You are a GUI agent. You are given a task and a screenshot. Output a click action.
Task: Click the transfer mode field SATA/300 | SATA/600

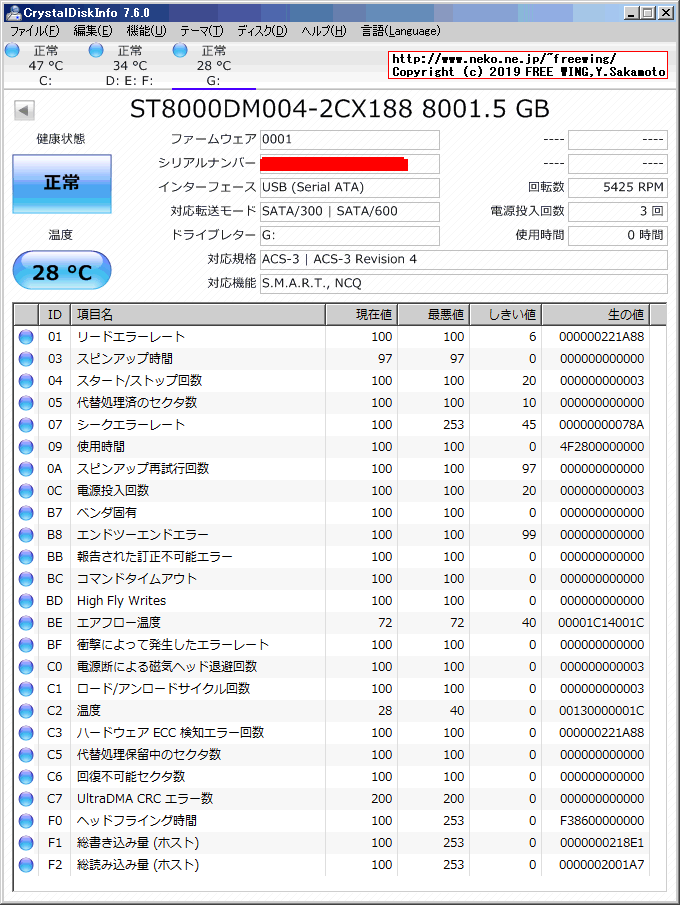coord(350,212)
